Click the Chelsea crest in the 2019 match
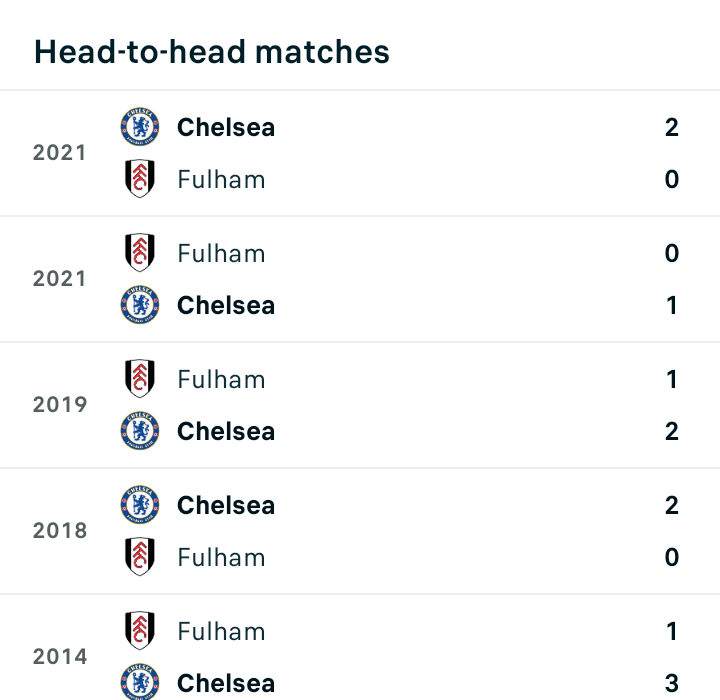The width and height of the screenshot is (720, 700). pyautogui.click(x=140, y=431)
